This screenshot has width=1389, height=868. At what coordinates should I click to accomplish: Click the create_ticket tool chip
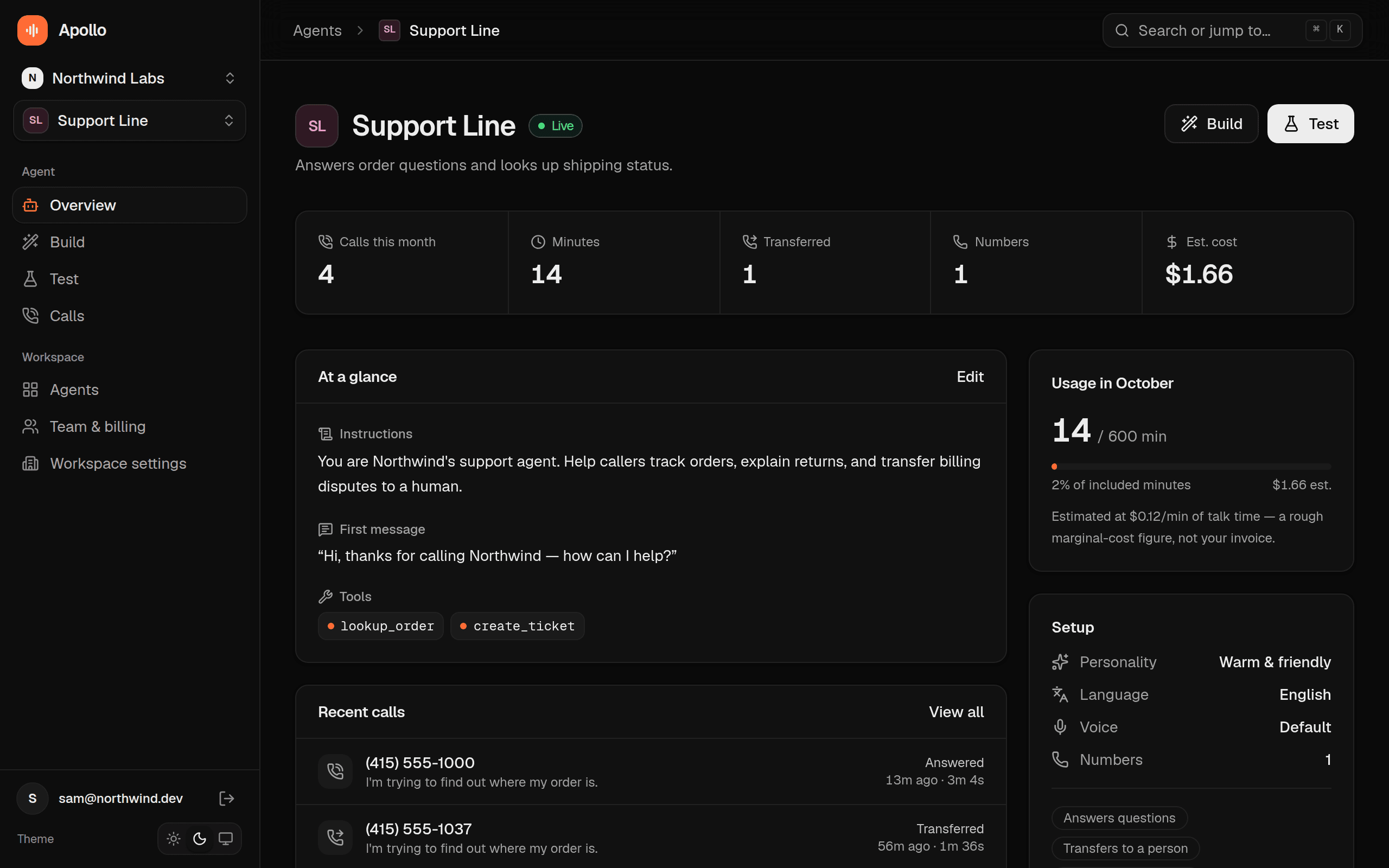[x=517, y=626]
